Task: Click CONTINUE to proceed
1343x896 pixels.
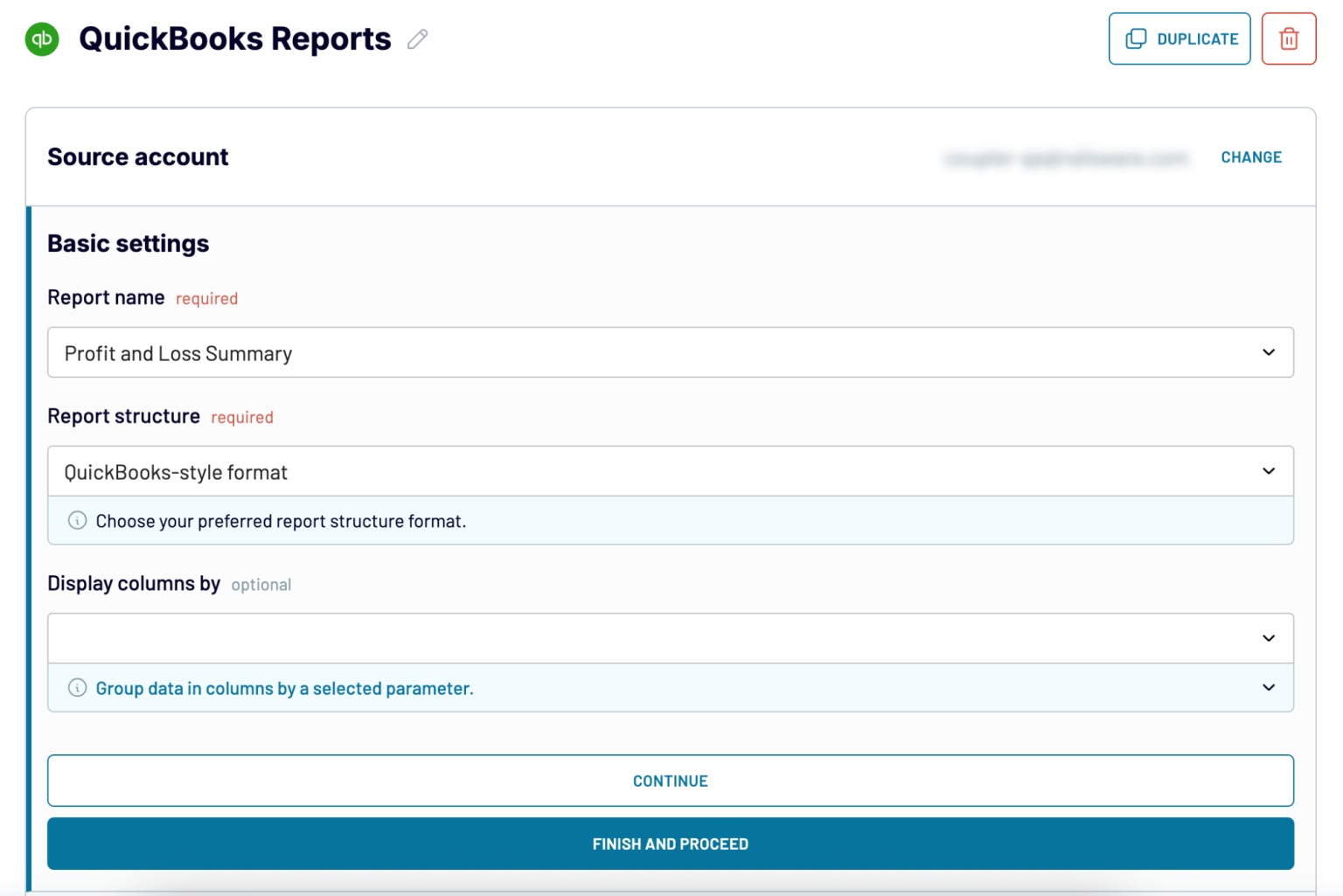Action: [670, 781]
